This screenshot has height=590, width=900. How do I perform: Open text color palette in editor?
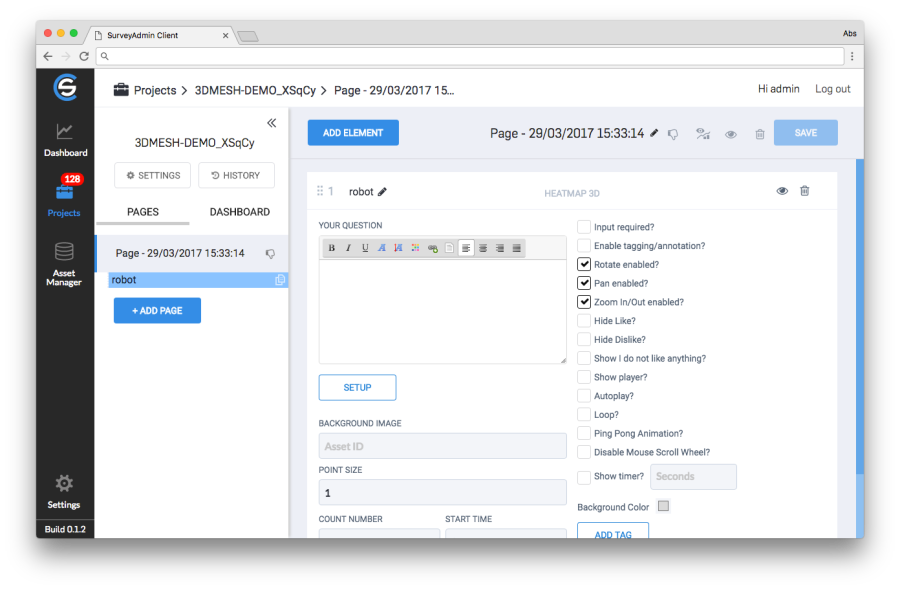click(416, 248)
